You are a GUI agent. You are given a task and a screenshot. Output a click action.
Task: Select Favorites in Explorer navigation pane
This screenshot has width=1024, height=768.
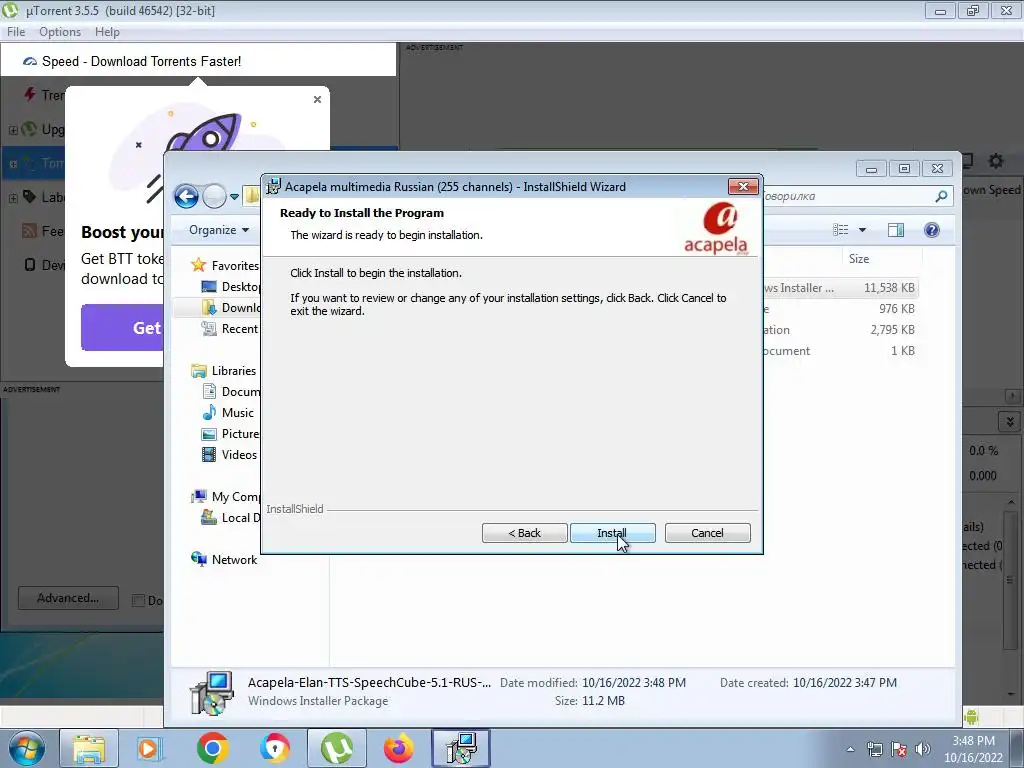[x=225, y=266]
